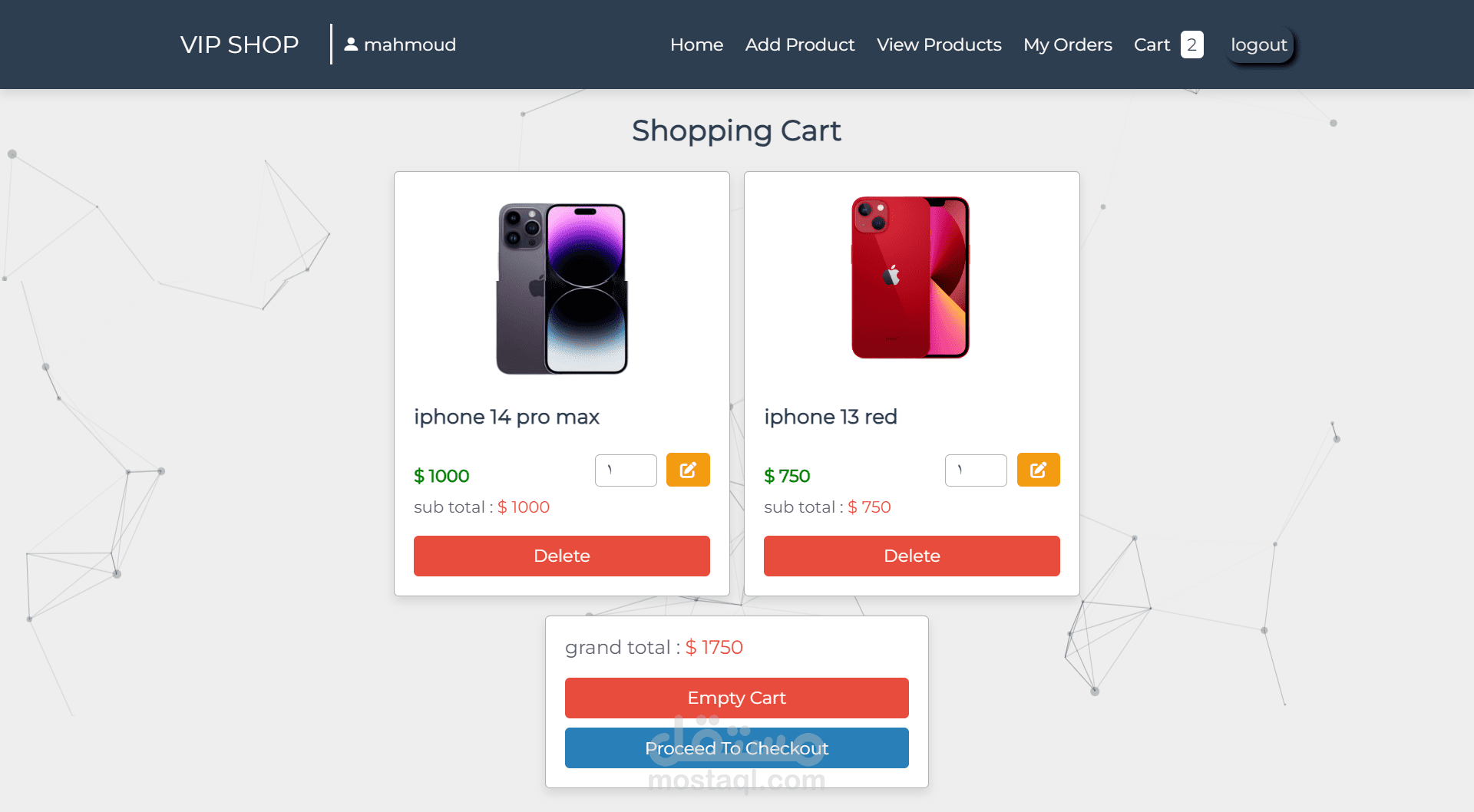Click the edit icon for iphone 13 red

[x=1038, y=470]
